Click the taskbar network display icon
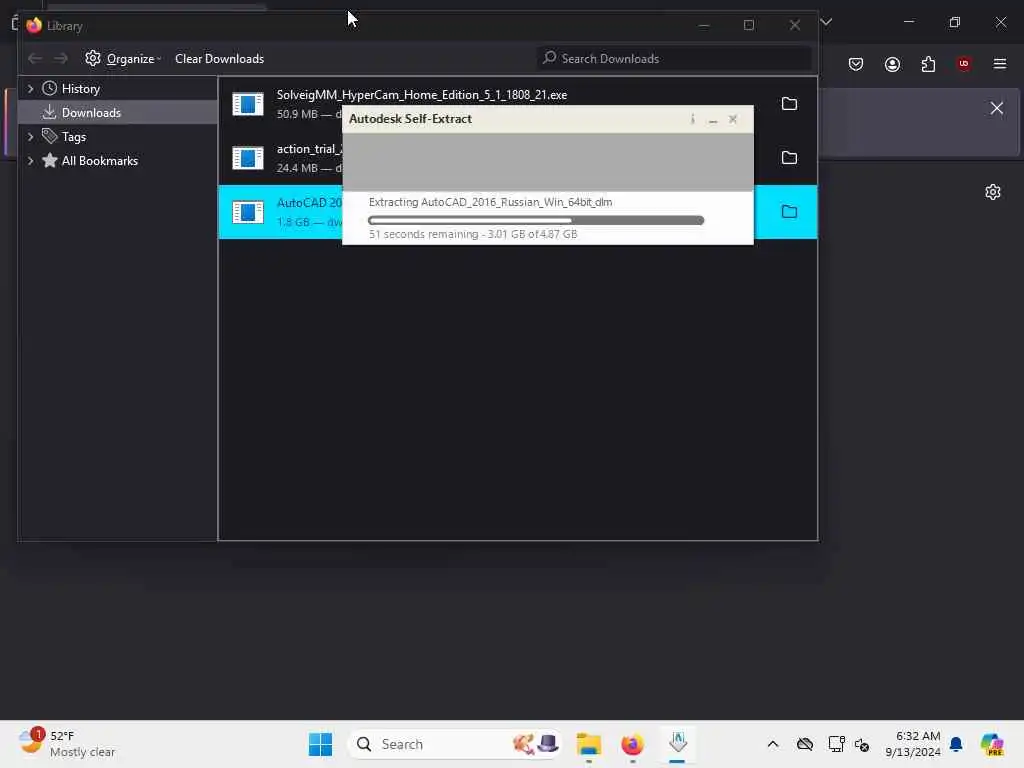This screenshot has height=768, width=1024. pos(836,744)
